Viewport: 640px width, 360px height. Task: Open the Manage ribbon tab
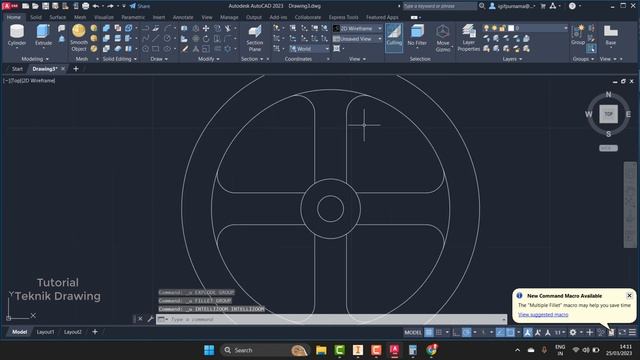click(x=229, y=17)
